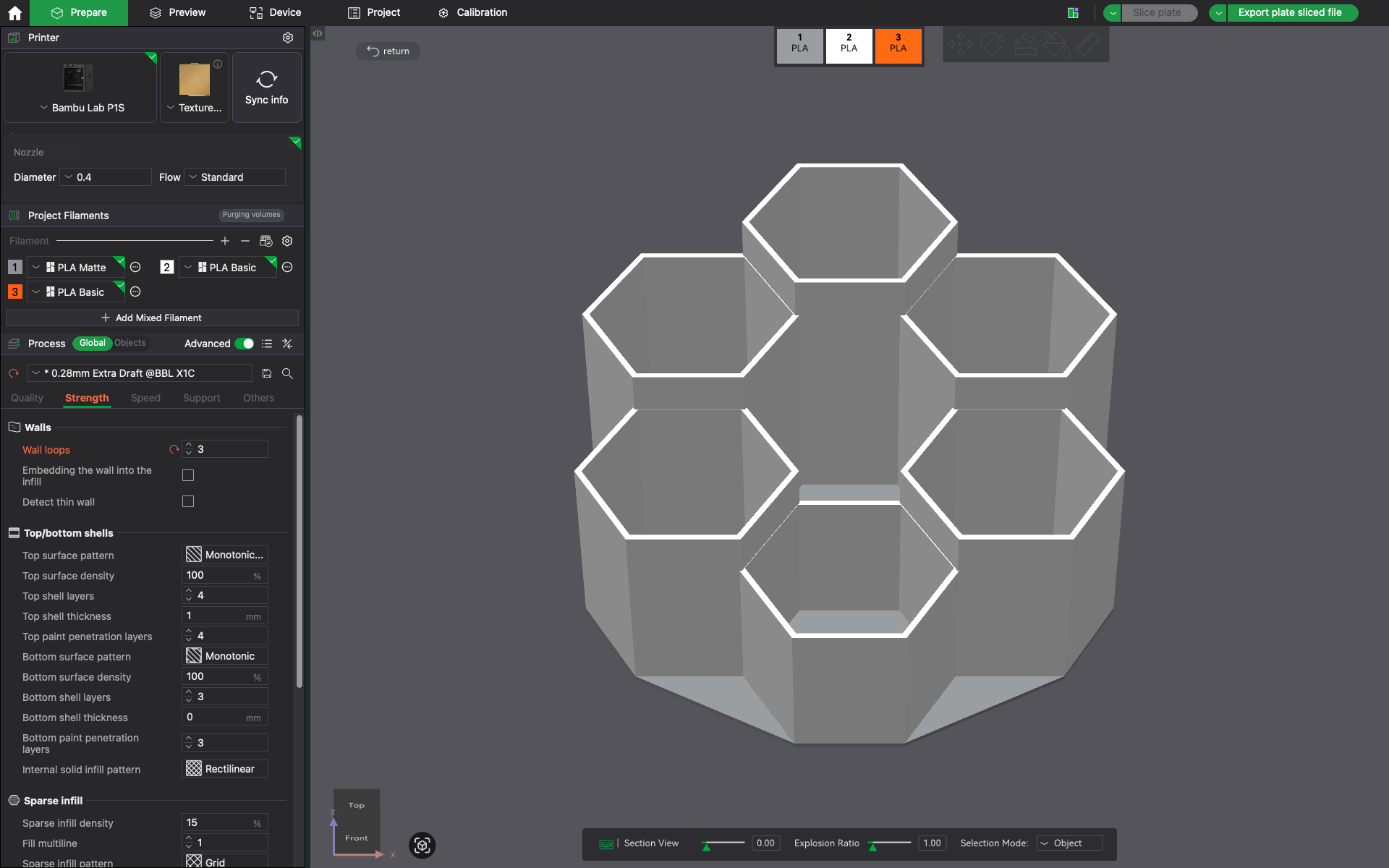Viewport: 1389px width, 868px height.
Task: Click the return button
Action: click(388, 51)
